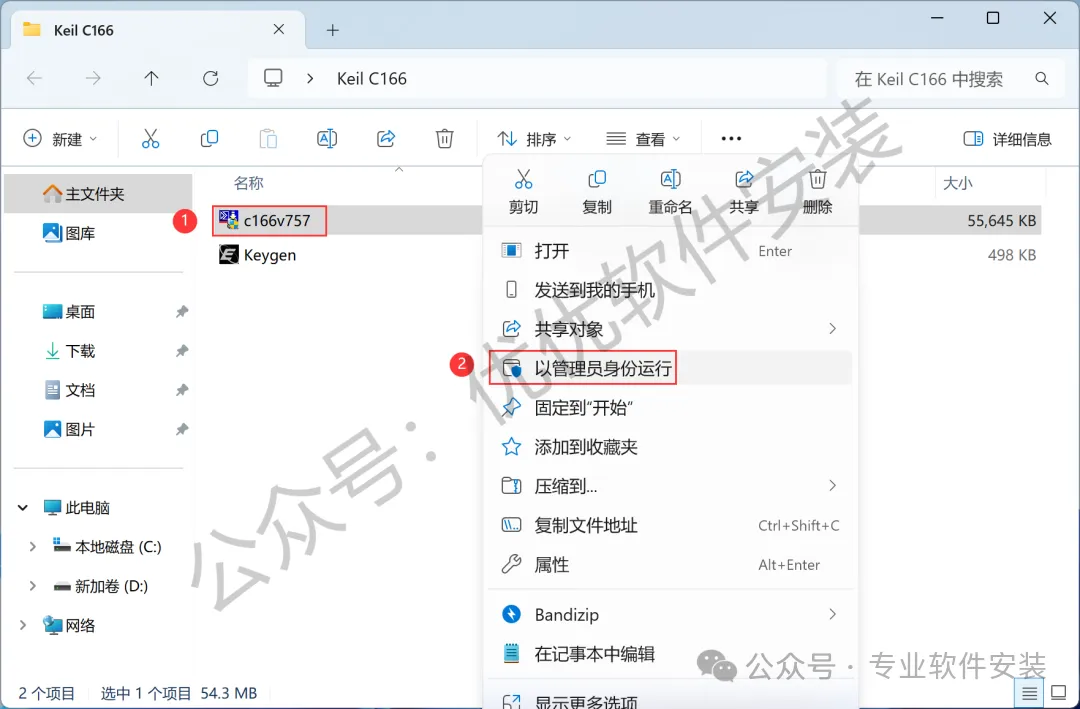Image resolution: width=1080 pixels, height=709 pixels.
Task: Click the Rename icon in the toolbar
Action: 327,138
